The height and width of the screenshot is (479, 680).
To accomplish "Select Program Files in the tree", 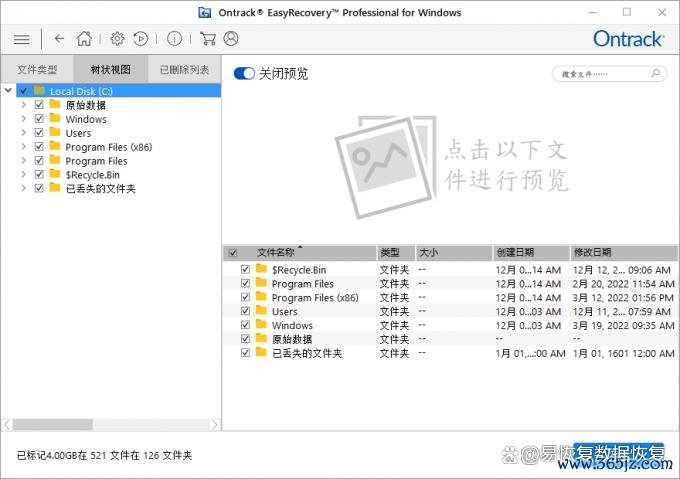I will 96,161.
